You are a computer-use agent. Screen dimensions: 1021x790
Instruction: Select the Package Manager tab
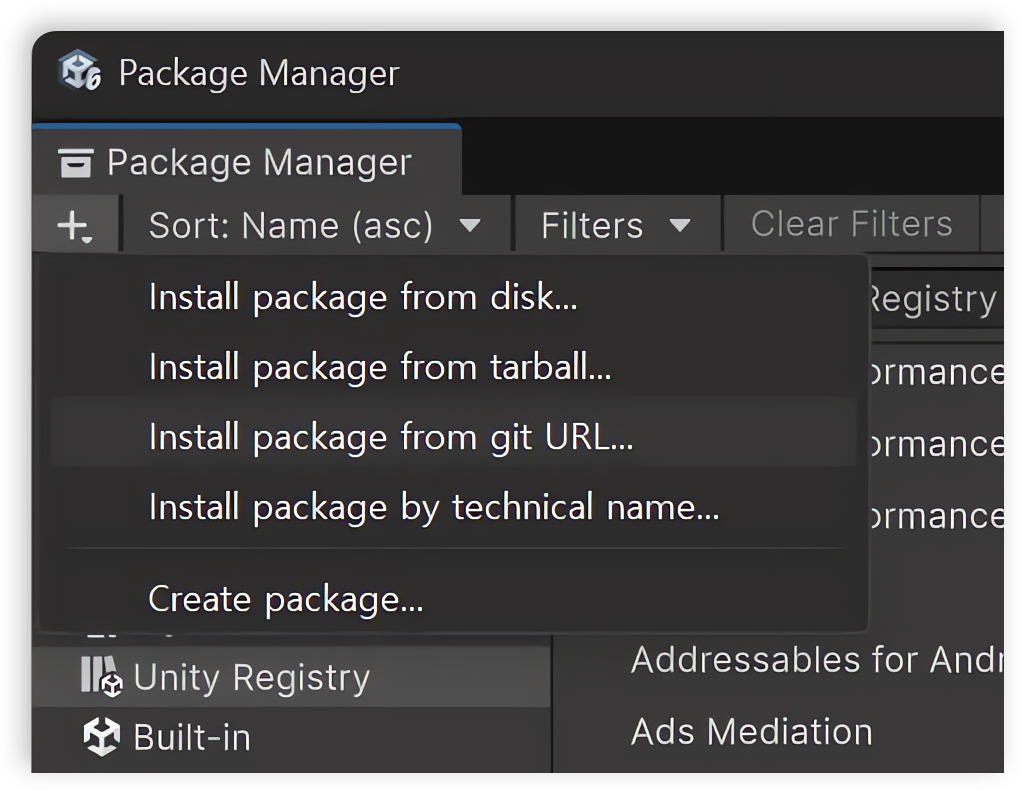(247, 161)
